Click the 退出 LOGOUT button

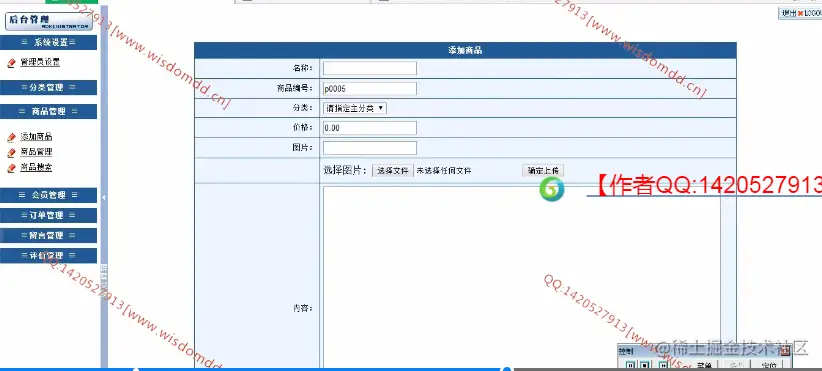(x=800, y=14)
